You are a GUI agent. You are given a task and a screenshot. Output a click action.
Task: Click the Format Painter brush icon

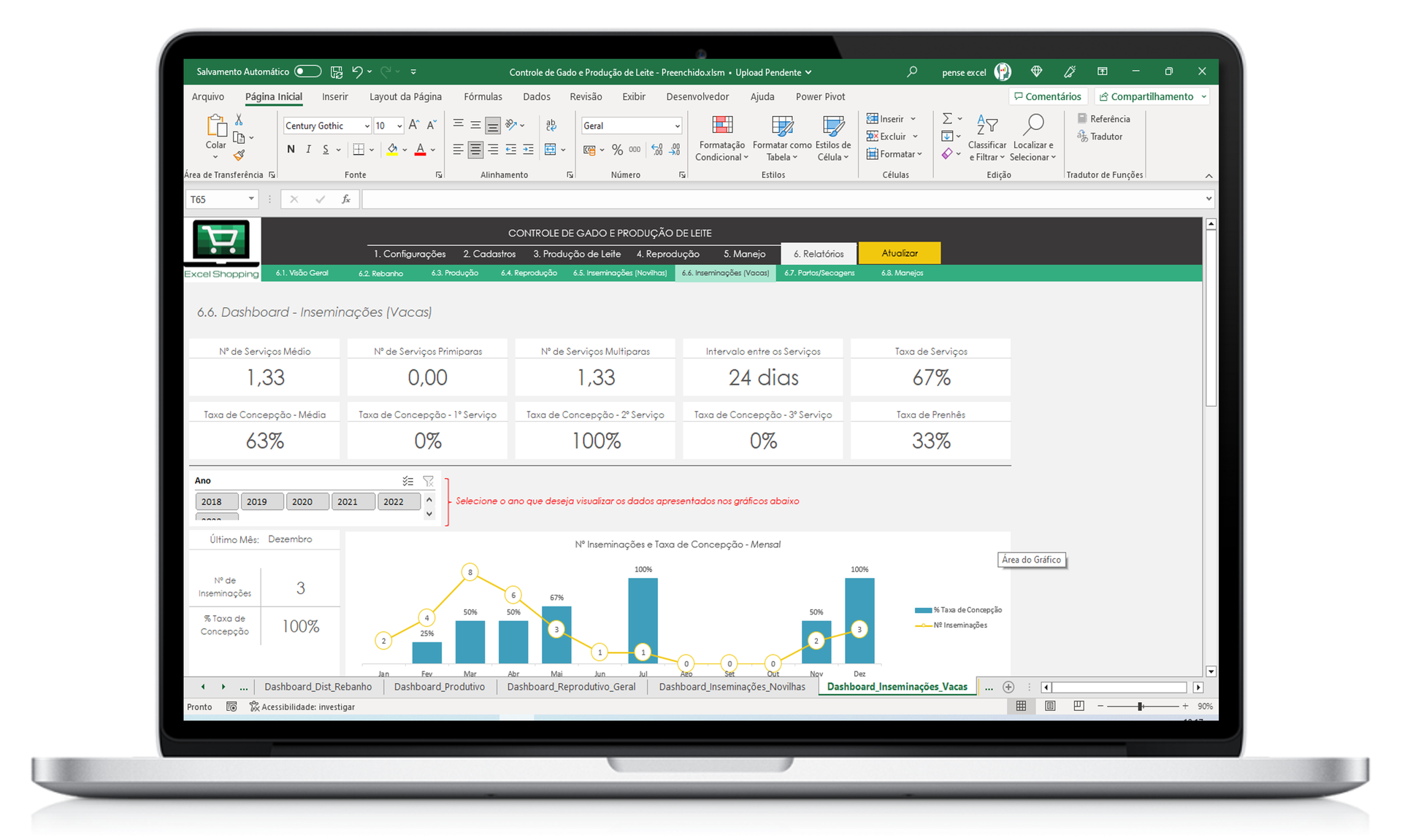pyautogui.click(x=239, y=155)
